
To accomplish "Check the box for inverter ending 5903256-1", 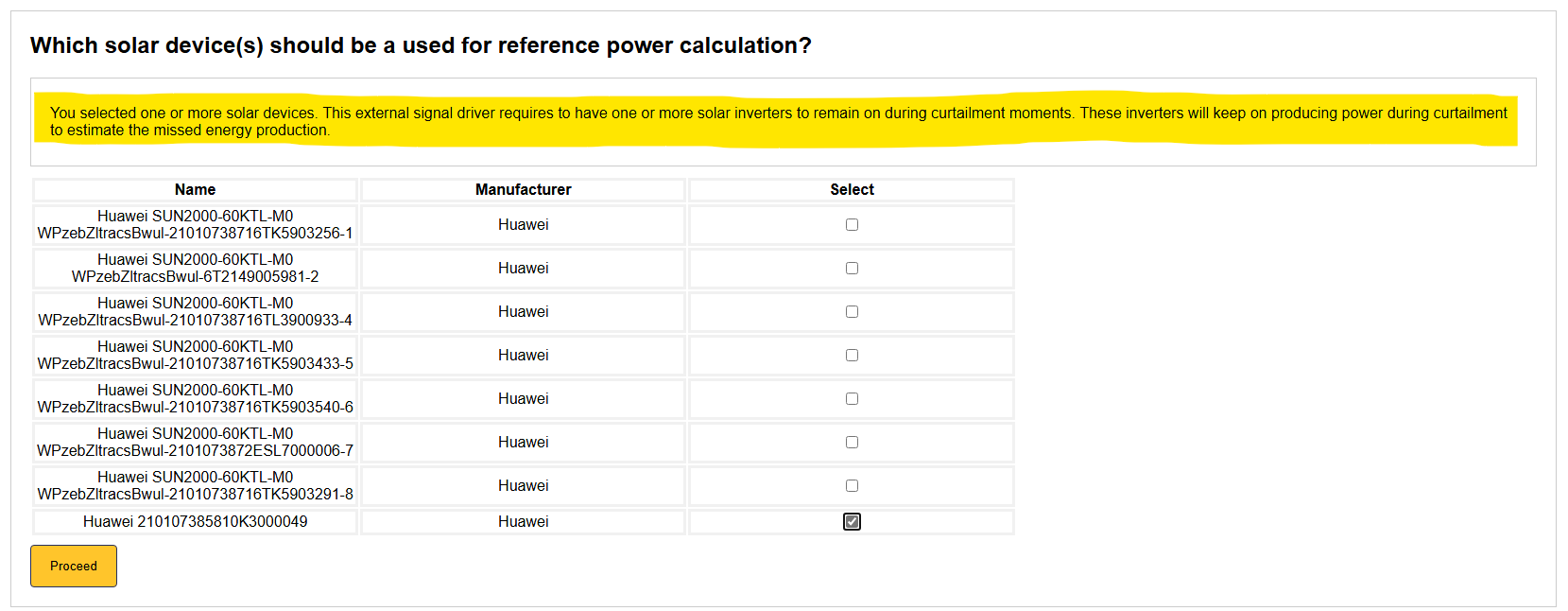I will (x=852, y=225).
